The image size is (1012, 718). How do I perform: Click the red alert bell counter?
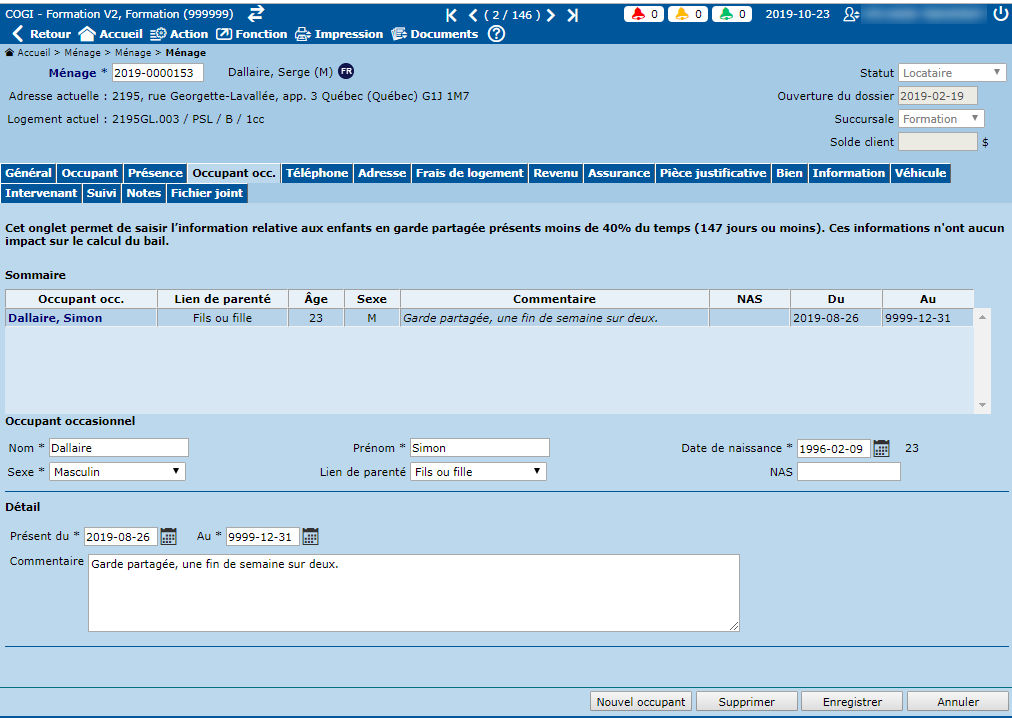pos(643,14)
